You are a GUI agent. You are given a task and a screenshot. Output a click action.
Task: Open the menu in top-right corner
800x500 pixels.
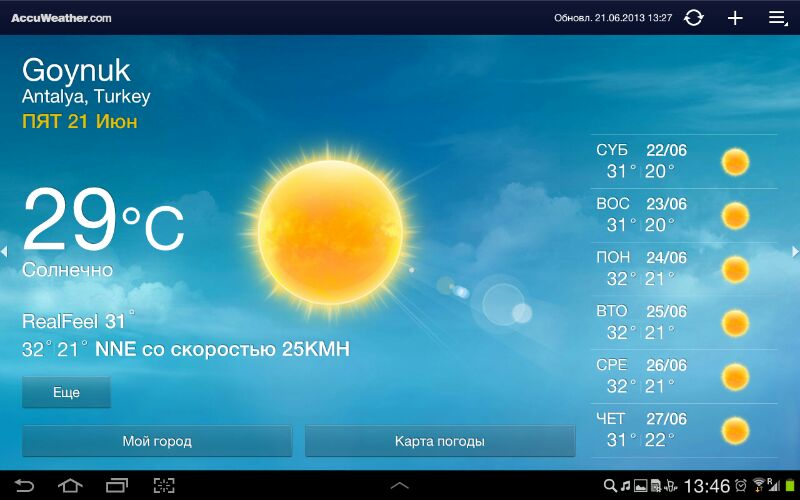777,18
